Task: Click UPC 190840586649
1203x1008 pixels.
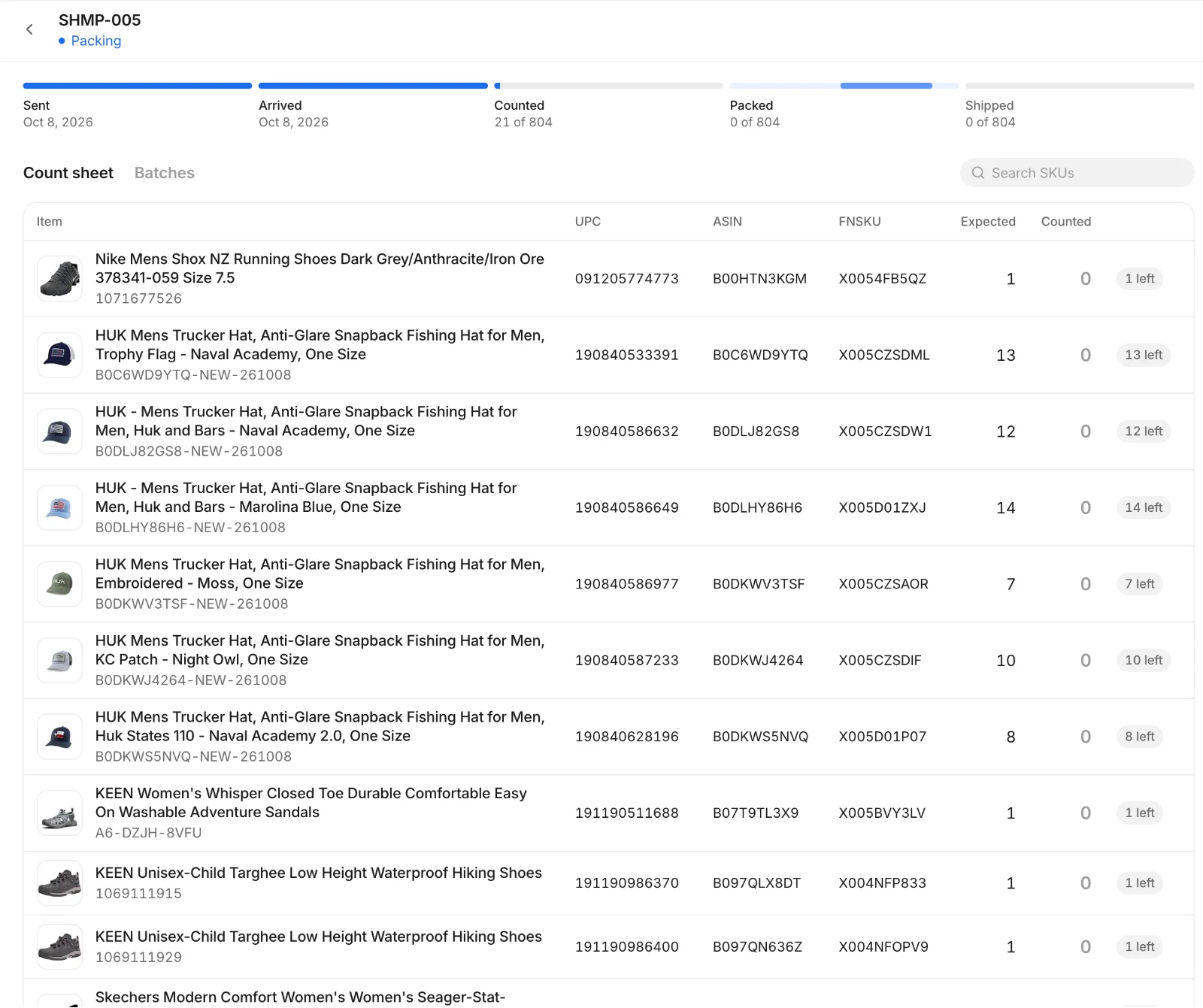Action: (627, 507)
